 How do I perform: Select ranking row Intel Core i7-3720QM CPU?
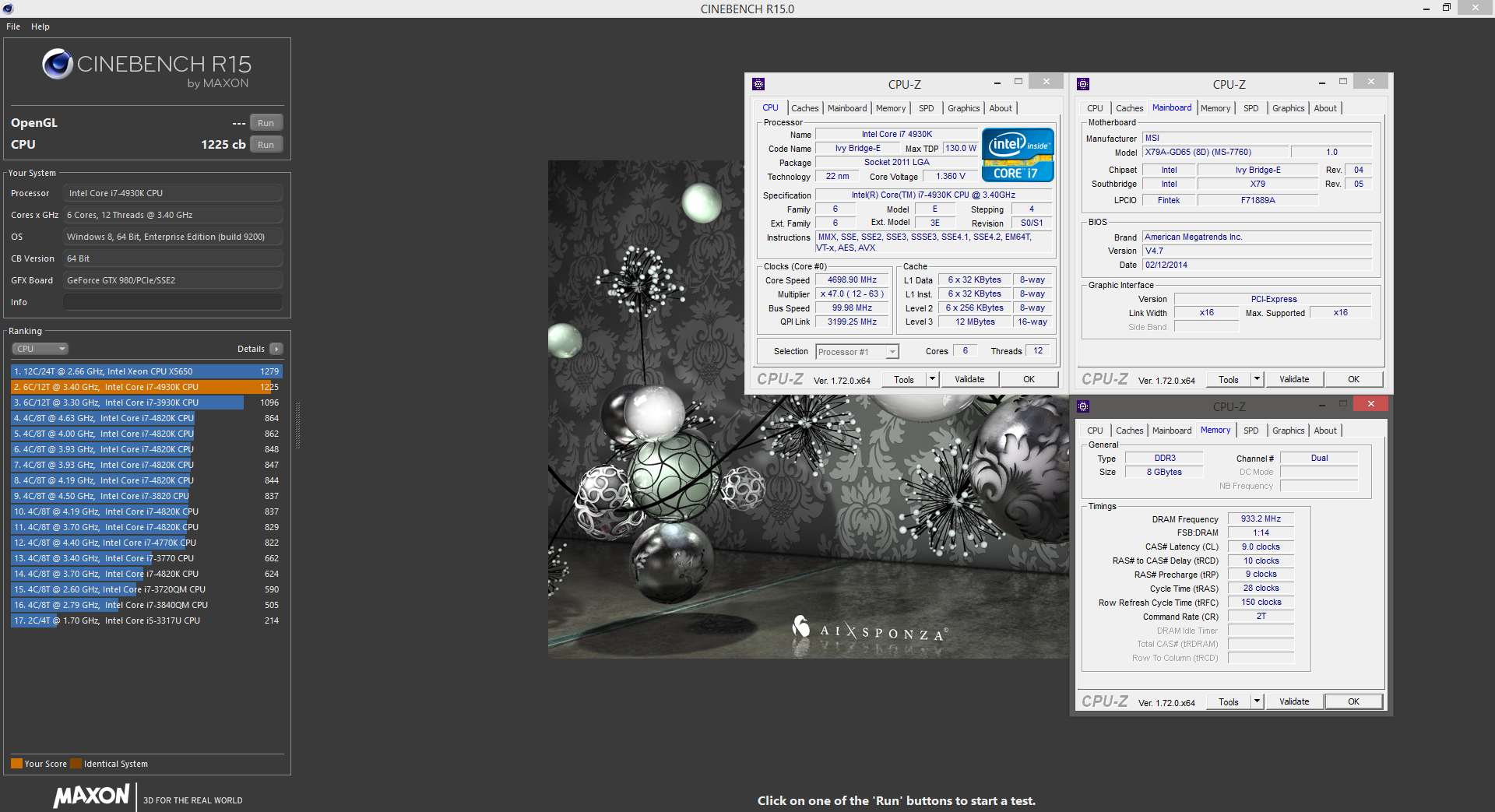(x=146, y=589)
